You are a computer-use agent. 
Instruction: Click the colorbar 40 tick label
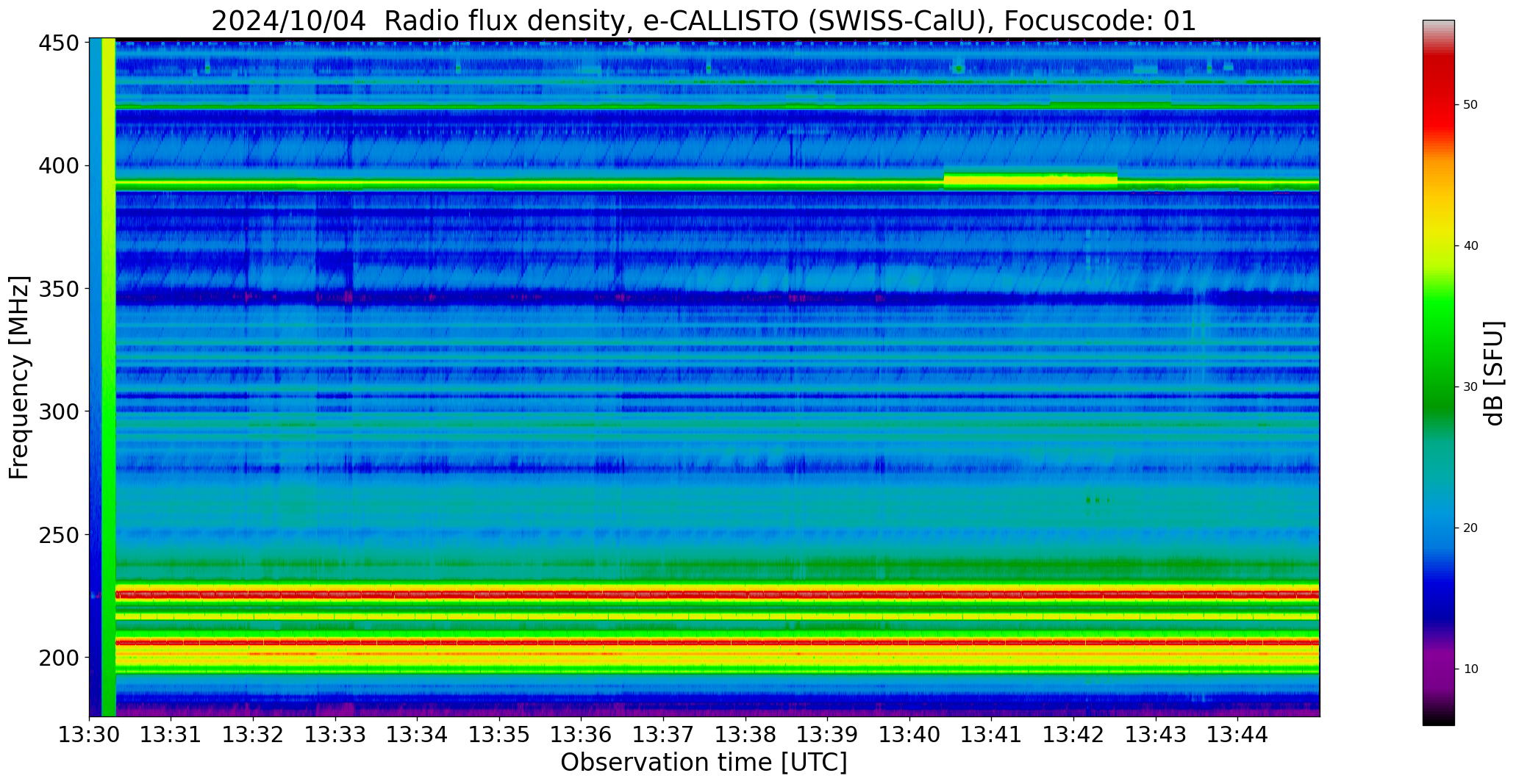(1470, 246)
